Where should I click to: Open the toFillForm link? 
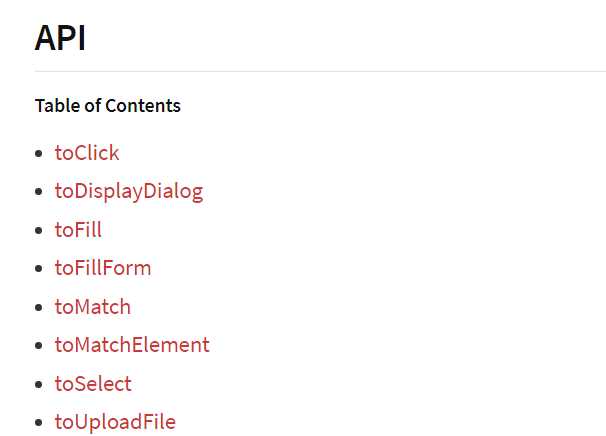[x=103, y=268]
